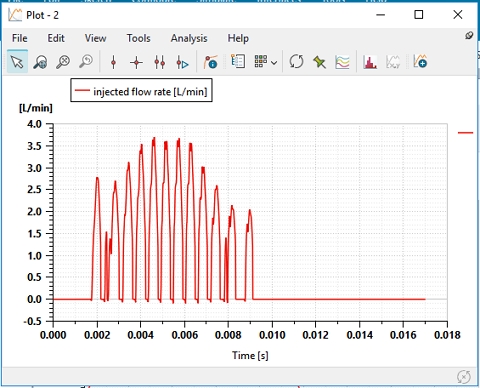Open the curve information icon
The width and height of the screenshot is (480, 388).
click(x=211, y=62)
